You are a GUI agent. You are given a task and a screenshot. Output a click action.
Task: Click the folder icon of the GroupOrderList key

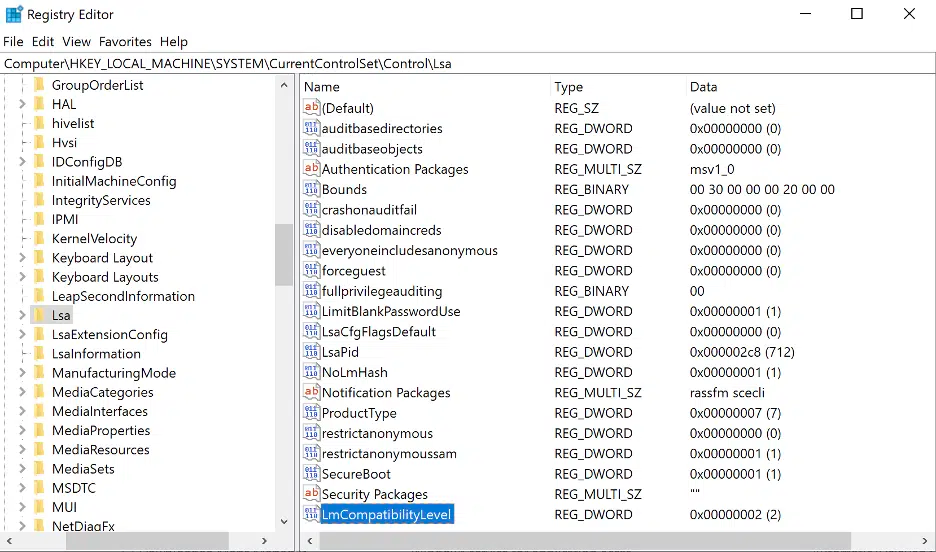pos(39,85)
